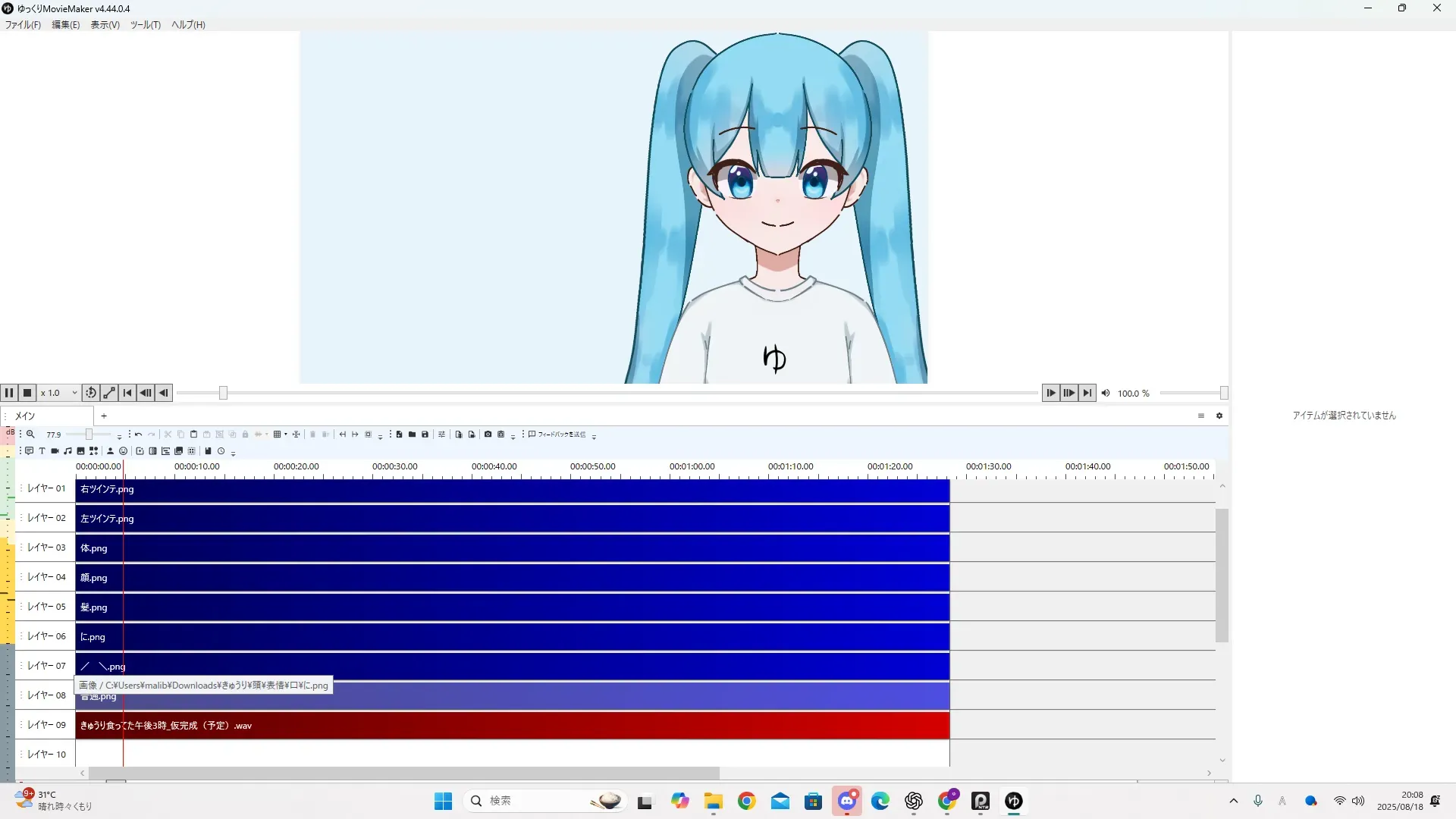1456x819 pixels.
Task: Open the ファイル(F) menu
Action: coord(23,25)
